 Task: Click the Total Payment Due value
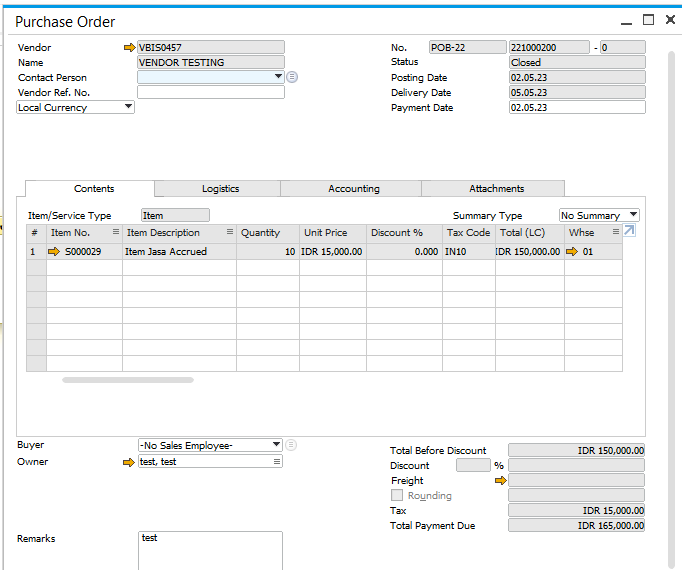[576, 525]
